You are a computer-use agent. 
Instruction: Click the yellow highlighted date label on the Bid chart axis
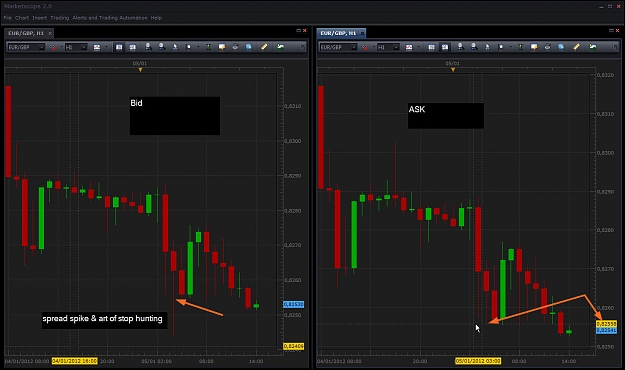pyautogui.click(x=75, y=361)
